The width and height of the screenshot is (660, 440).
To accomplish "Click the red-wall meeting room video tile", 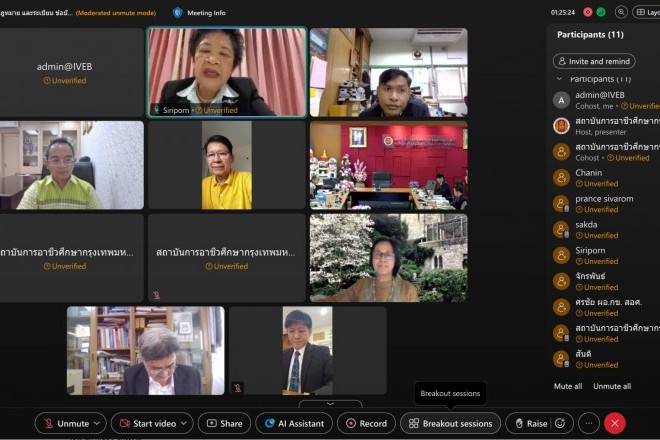I will 389,165.
